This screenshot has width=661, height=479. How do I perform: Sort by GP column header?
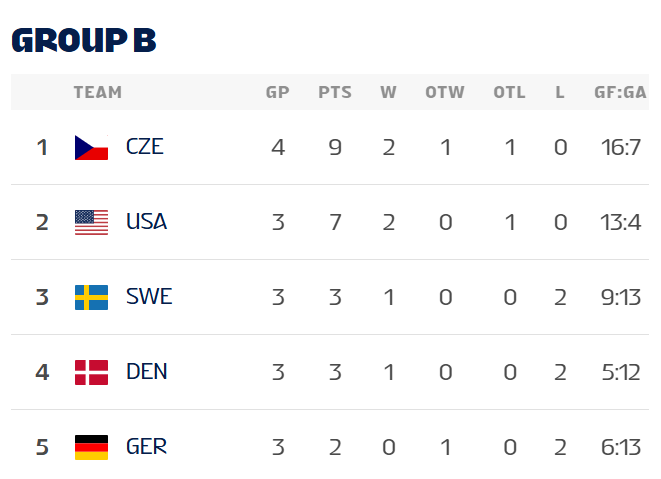(277, 92)
